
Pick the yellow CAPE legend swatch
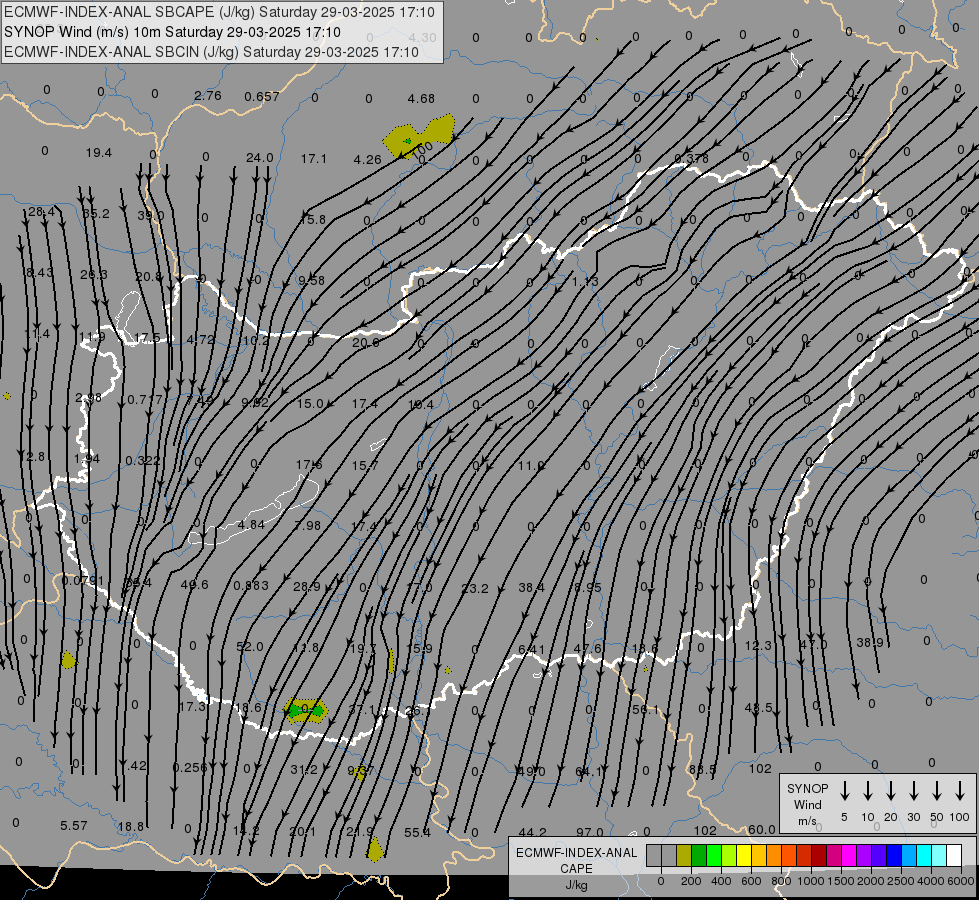[744, 855]
